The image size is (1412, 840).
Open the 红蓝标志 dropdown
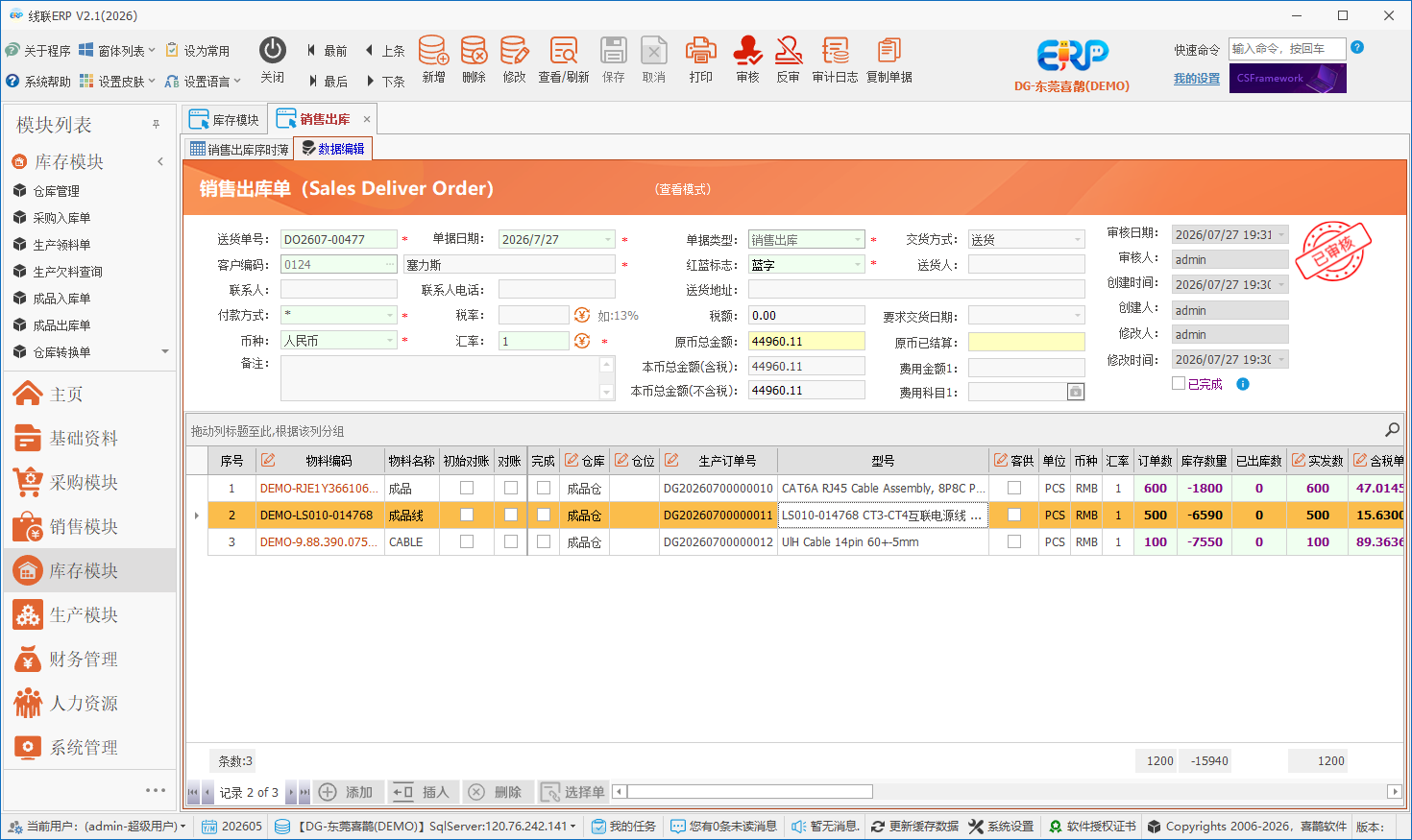pyautogui.click(x=858, y=264)
